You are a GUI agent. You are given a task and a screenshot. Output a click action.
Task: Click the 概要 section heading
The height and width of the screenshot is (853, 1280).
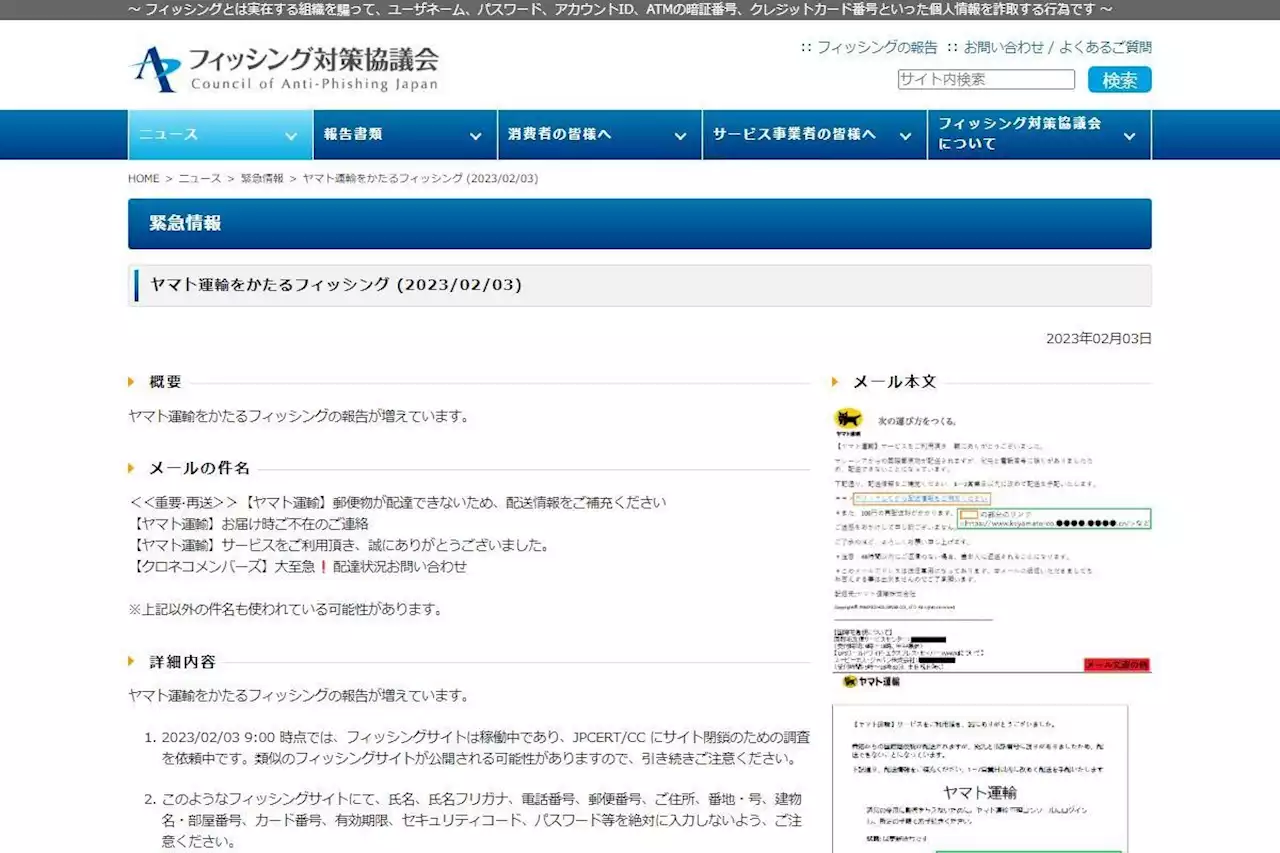(165, 381)
